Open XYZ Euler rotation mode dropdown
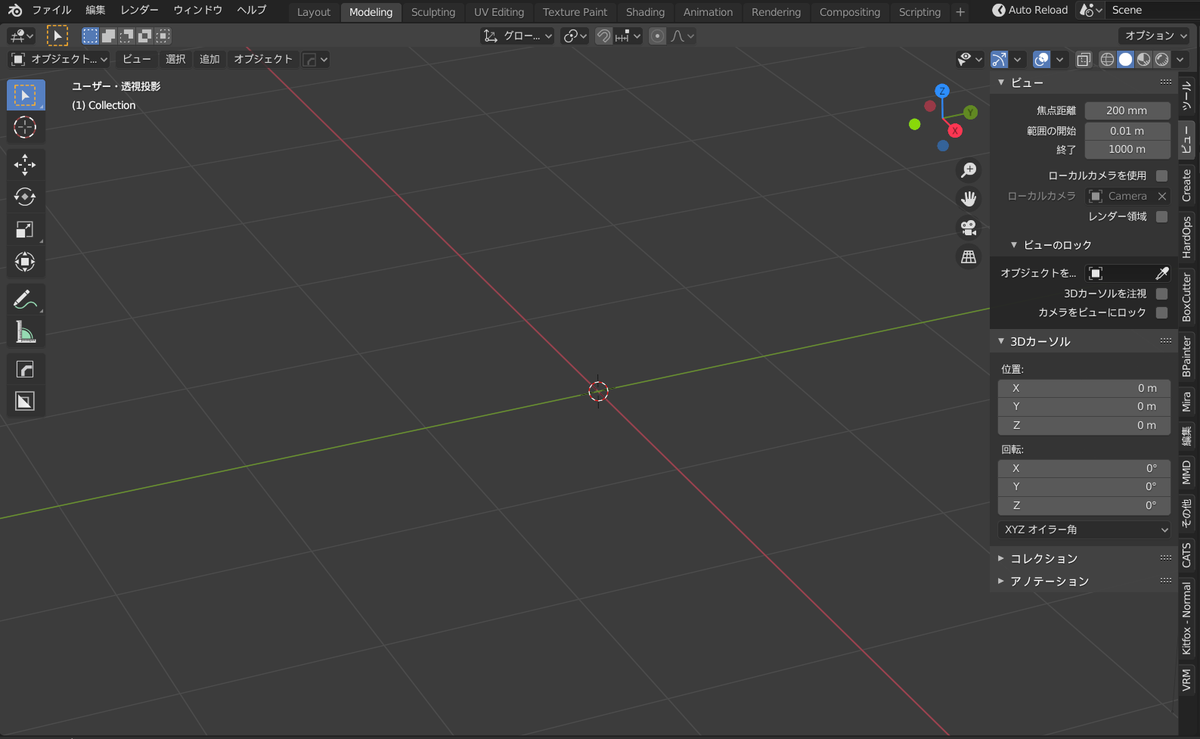1200x739 pixels. pos(1084,529)
